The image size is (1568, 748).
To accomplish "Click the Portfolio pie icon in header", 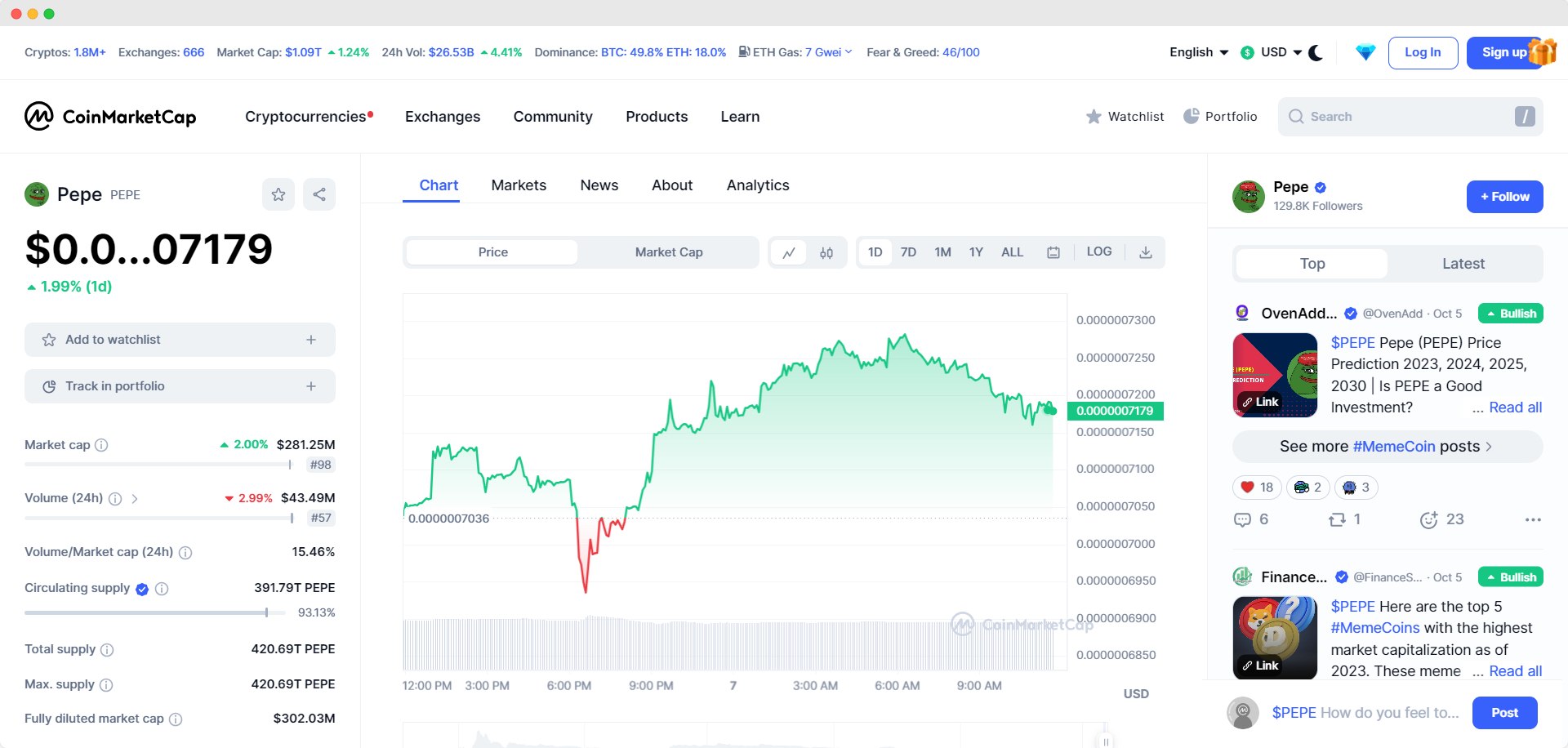I will 1192,116.
